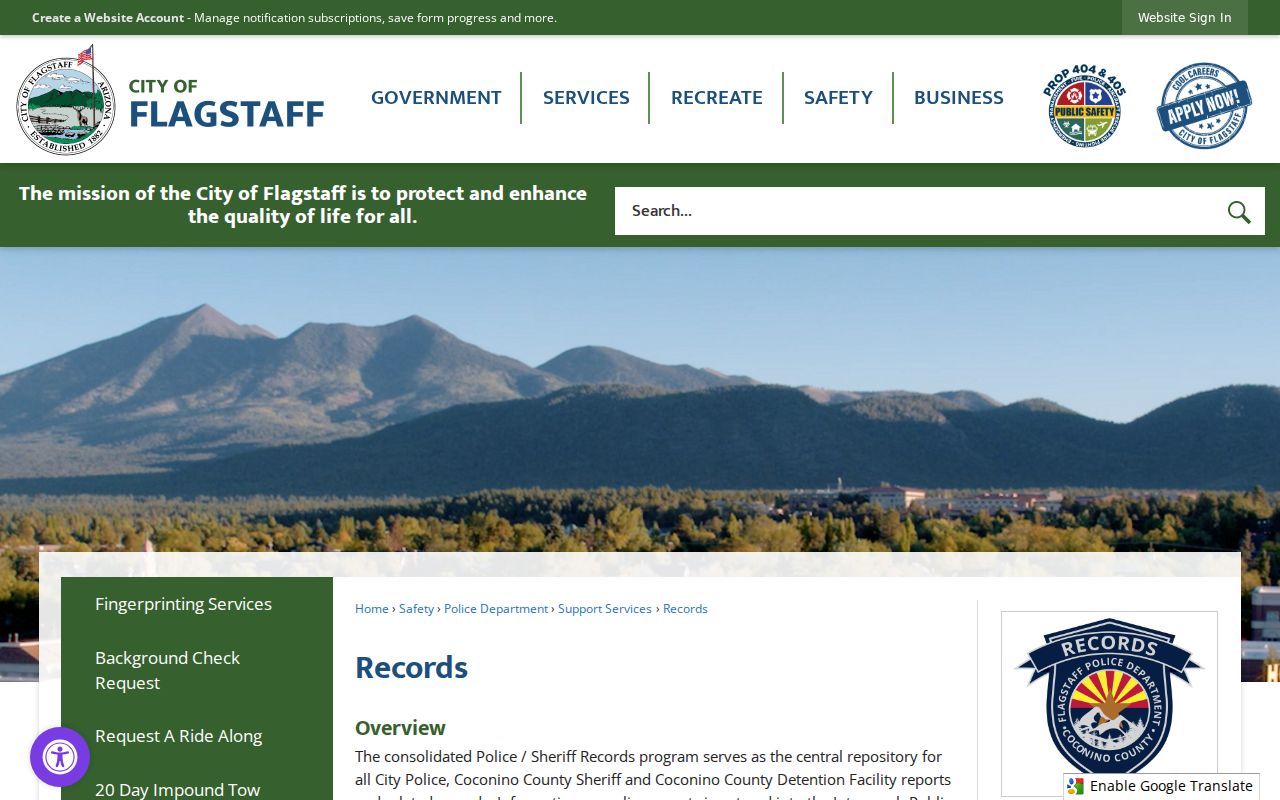Viewport: 1280px width, 800px height.
Task: Click the Apply Now careers badge
Action: pos(1204,106)
